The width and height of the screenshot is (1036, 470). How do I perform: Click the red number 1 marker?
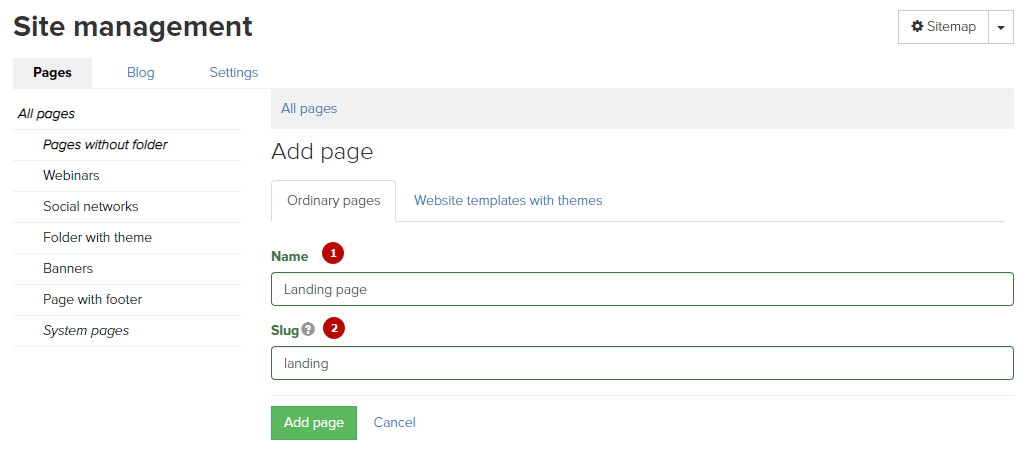(333, 253)
